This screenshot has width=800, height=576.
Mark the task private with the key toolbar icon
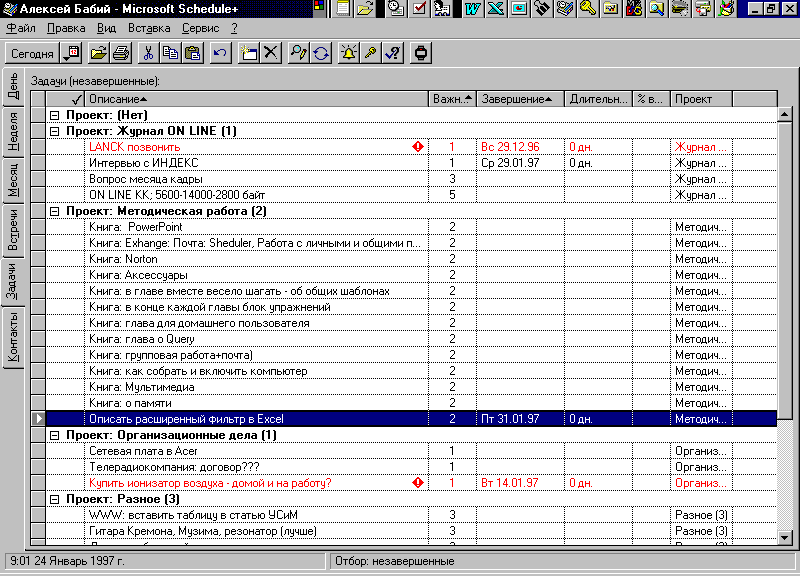371,53
